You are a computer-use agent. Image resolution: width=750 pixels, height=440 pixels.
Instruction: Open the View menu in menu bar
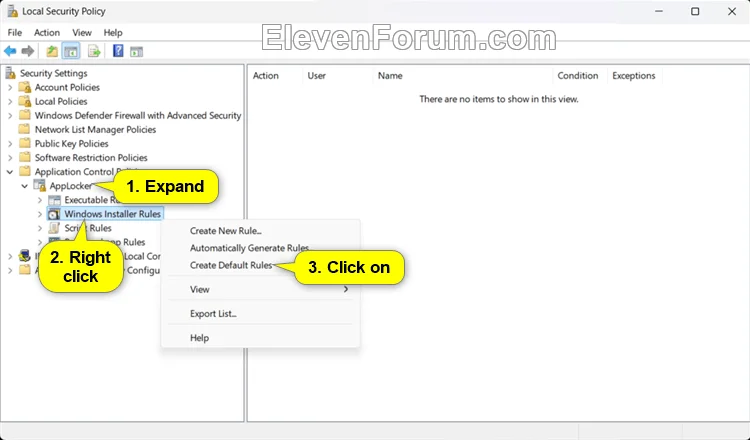pos(82,33)
